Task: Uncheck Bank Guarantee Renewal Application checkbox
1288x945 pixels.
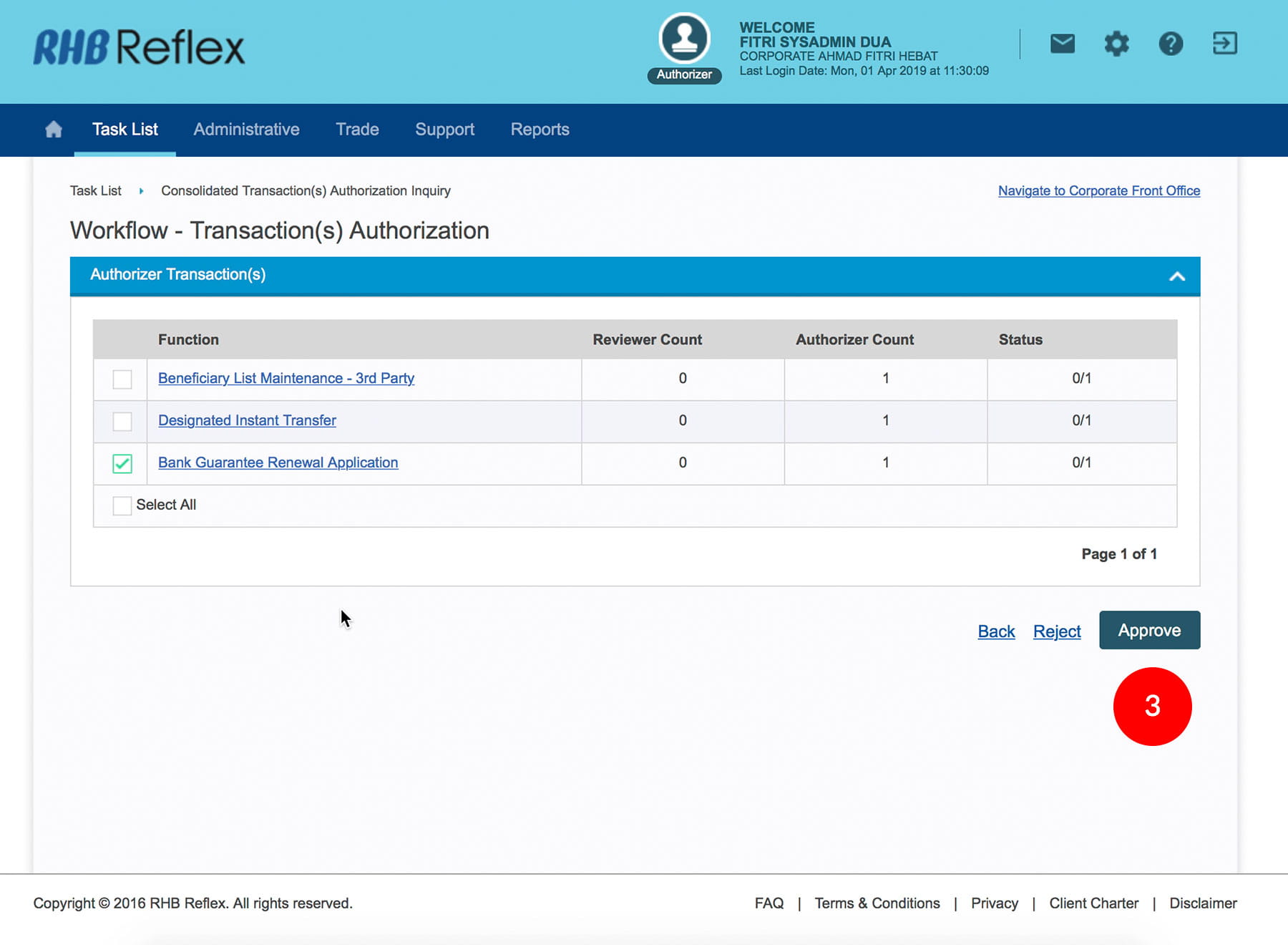Action: [x=122, y=463]
